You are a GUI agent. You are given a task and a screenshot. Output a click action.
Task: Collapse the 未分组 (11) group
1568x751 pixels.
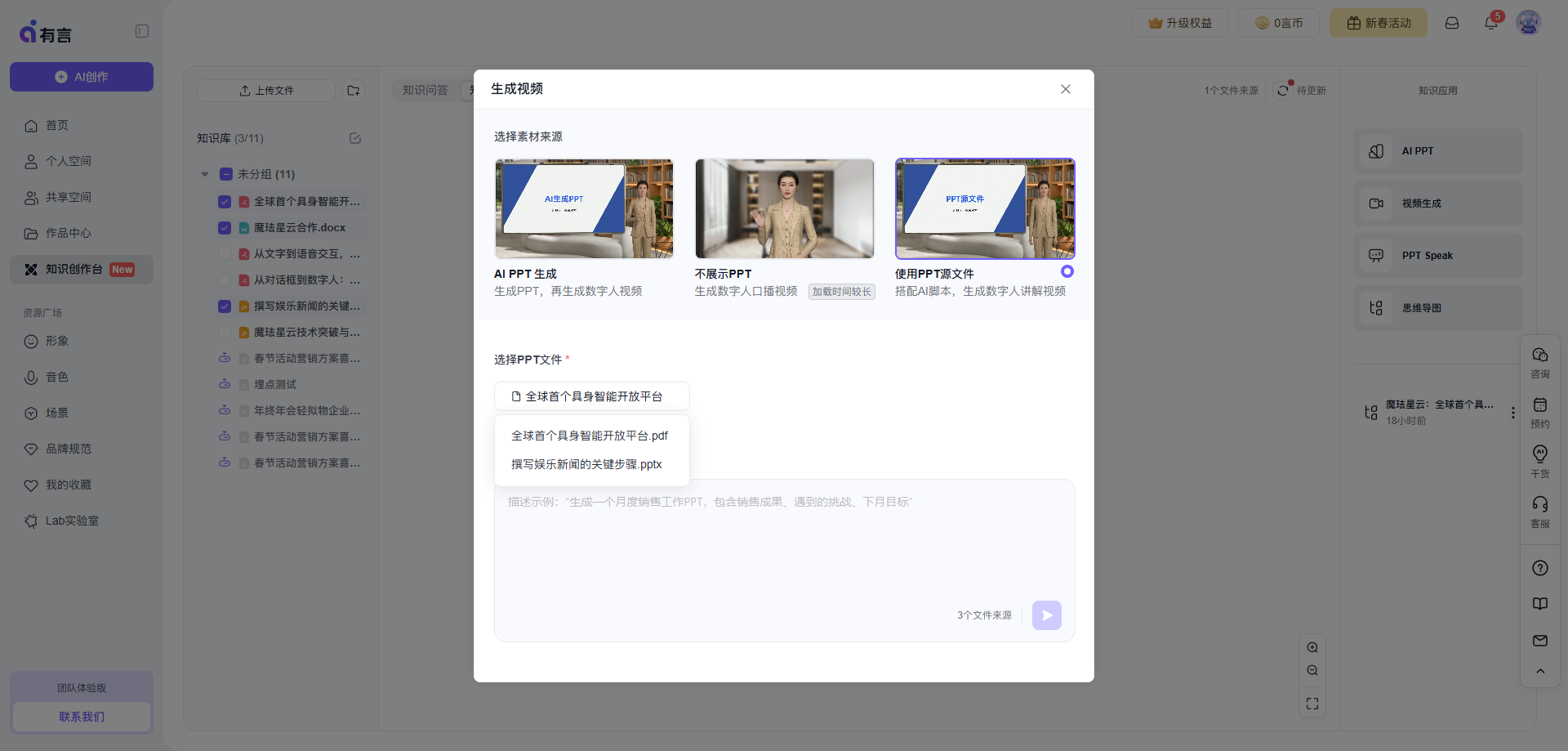click(205, 173)
